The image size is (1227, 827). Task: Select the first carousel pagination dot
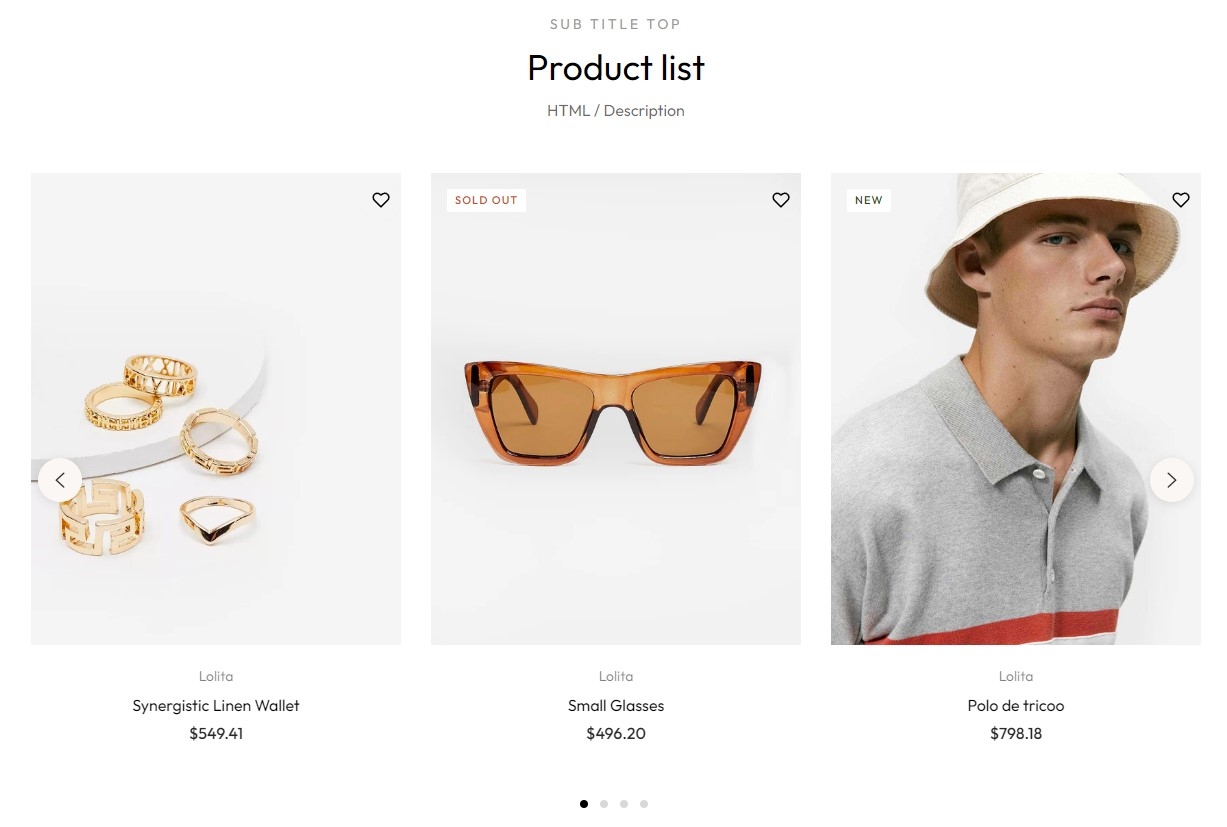584,804
